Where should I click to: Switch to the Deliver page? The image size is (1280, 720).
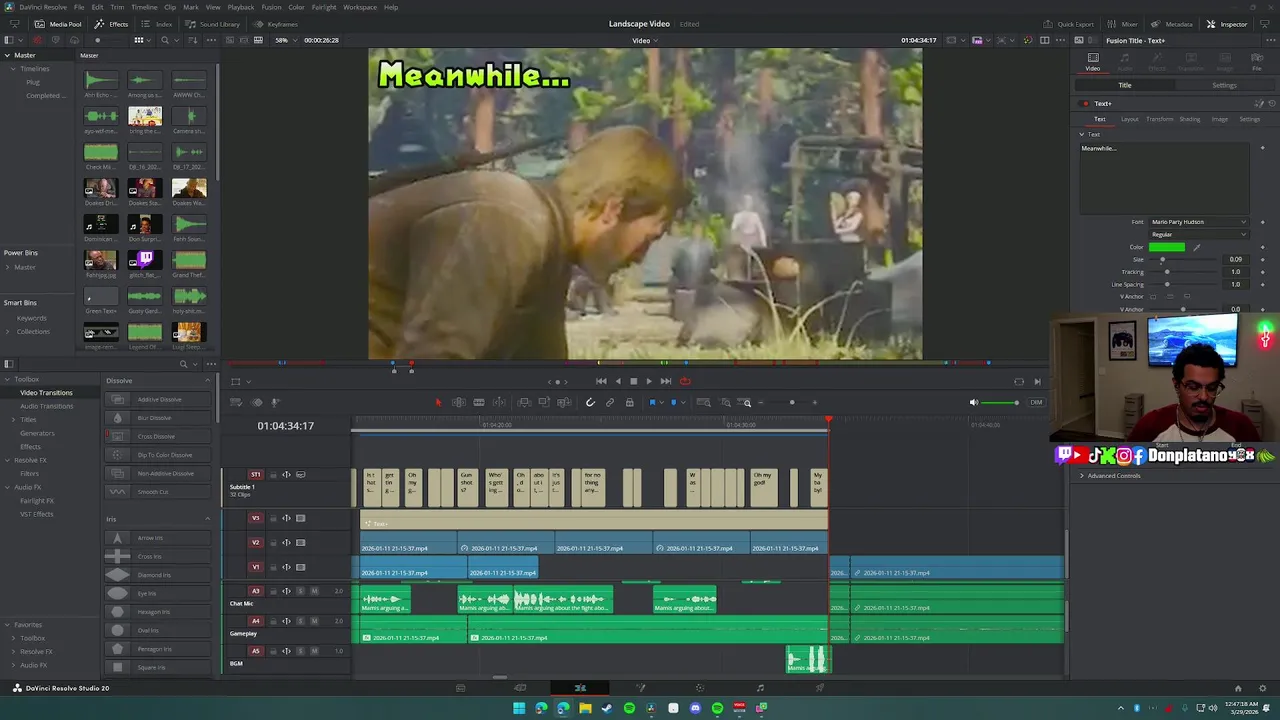[820, 688]
